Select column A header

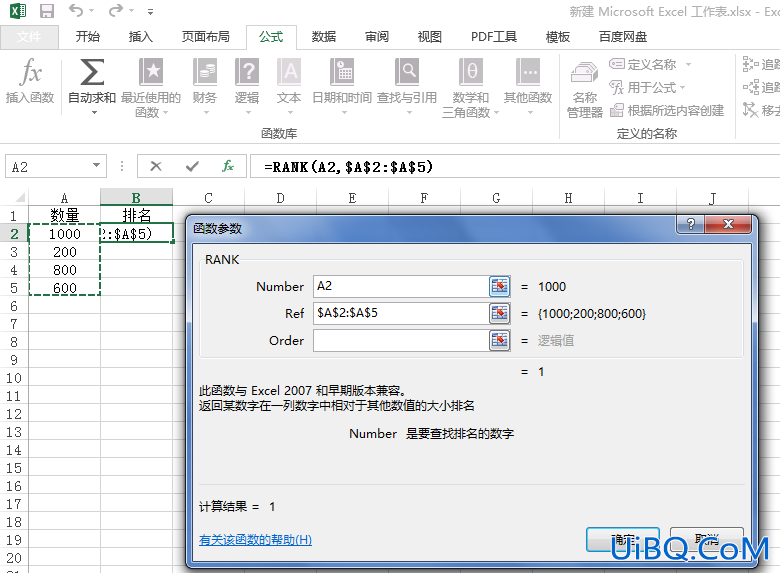click(65, 197)
